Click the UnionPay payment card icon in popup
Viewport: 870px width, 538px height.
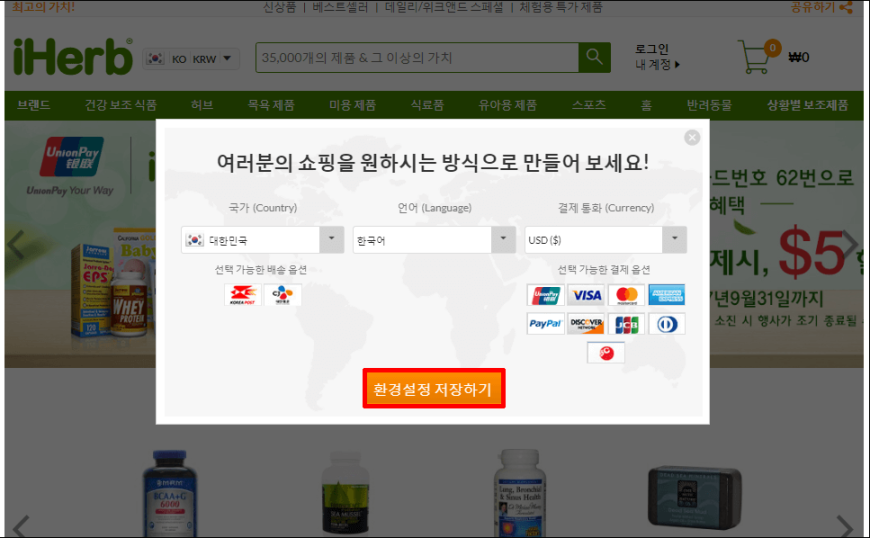(545, 295)
